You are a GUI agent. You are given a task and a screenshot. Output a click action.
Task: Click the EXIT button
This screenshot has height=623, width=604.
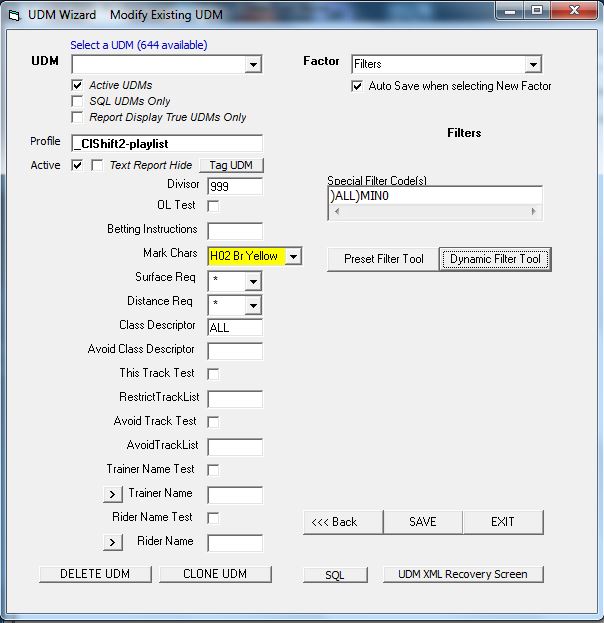click(x=503, y=522)
